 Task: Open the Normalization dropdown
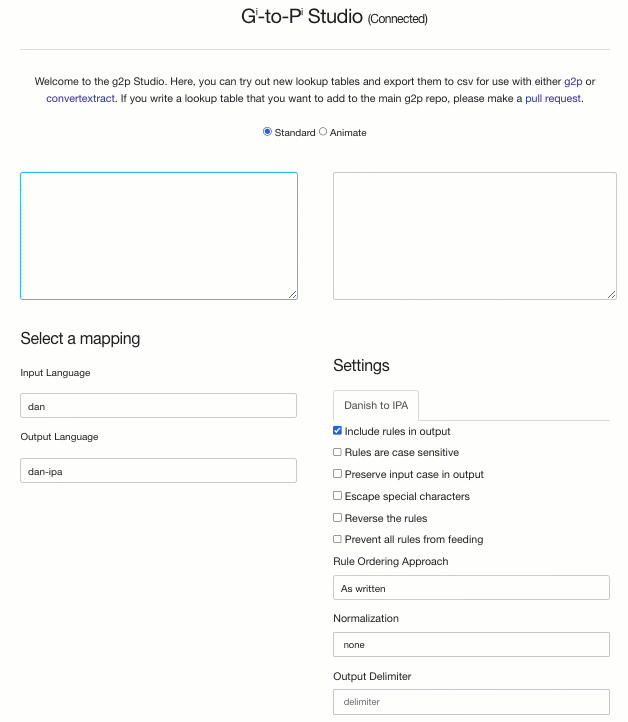471,645
